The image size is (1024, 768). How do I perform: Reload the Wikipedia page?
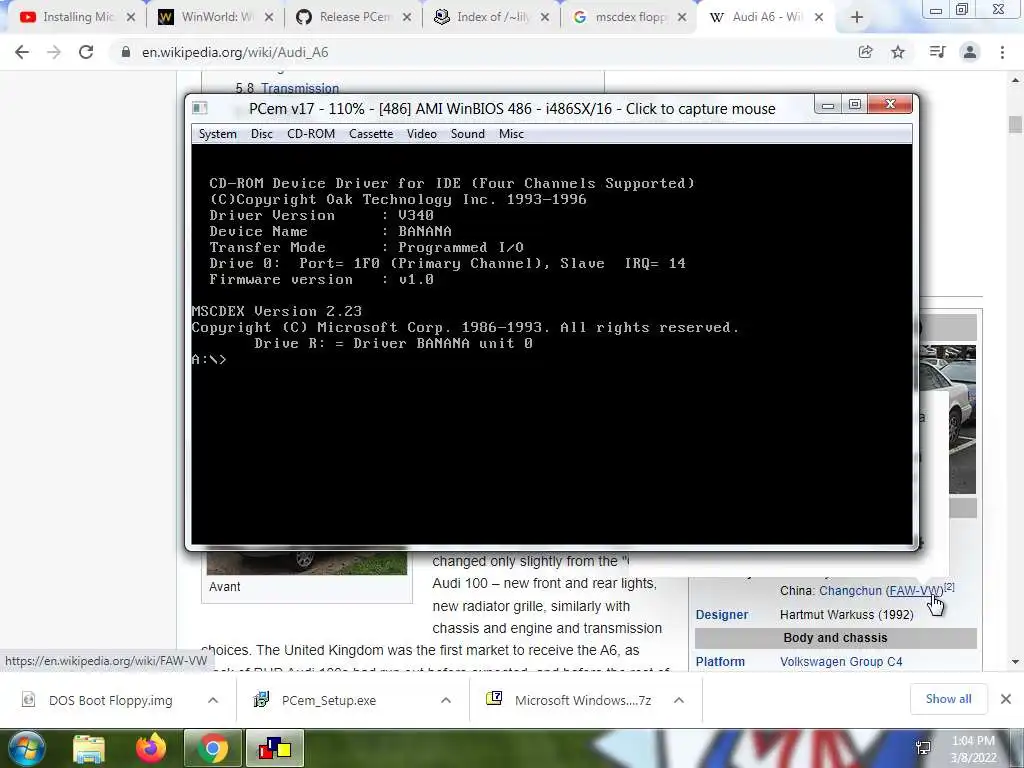pyautogui.click(x=86, y=52)
